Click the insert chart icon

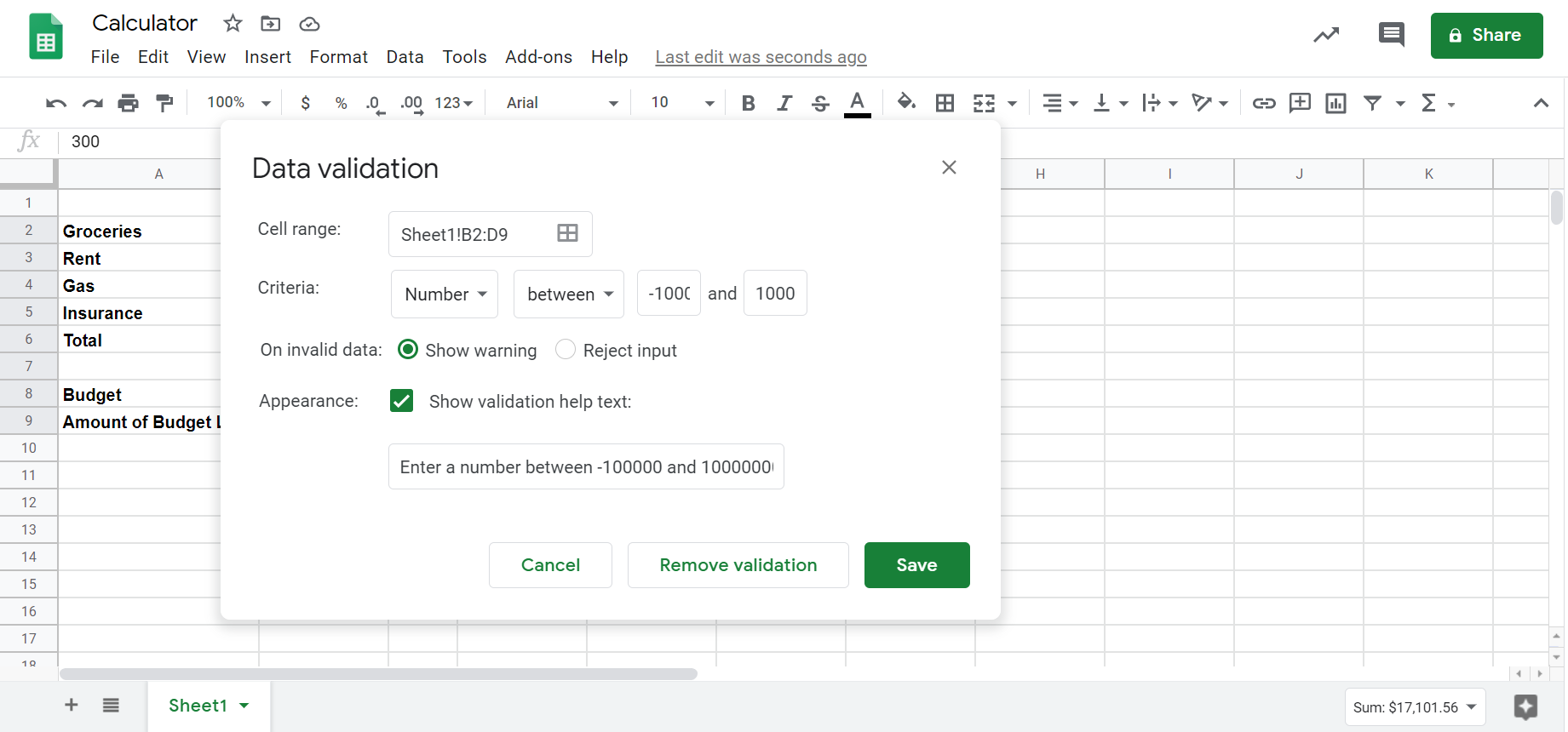point(1335,103)
